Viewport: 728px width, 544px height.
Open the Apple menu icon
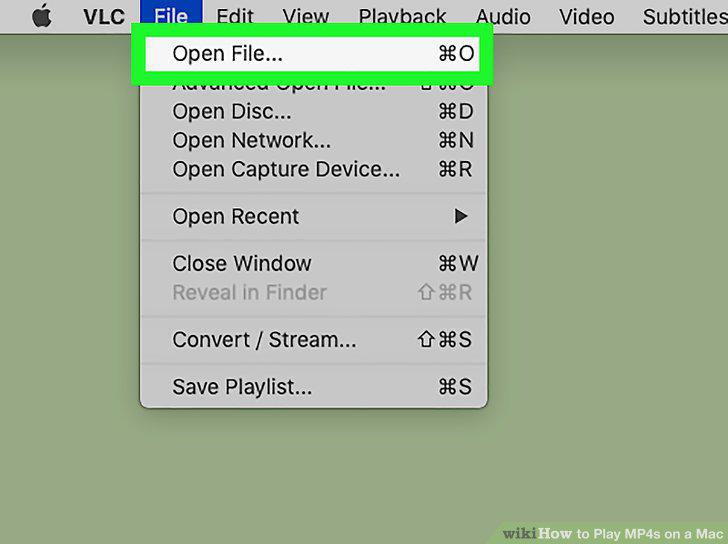pyautogui.click(x=42, y=16)
